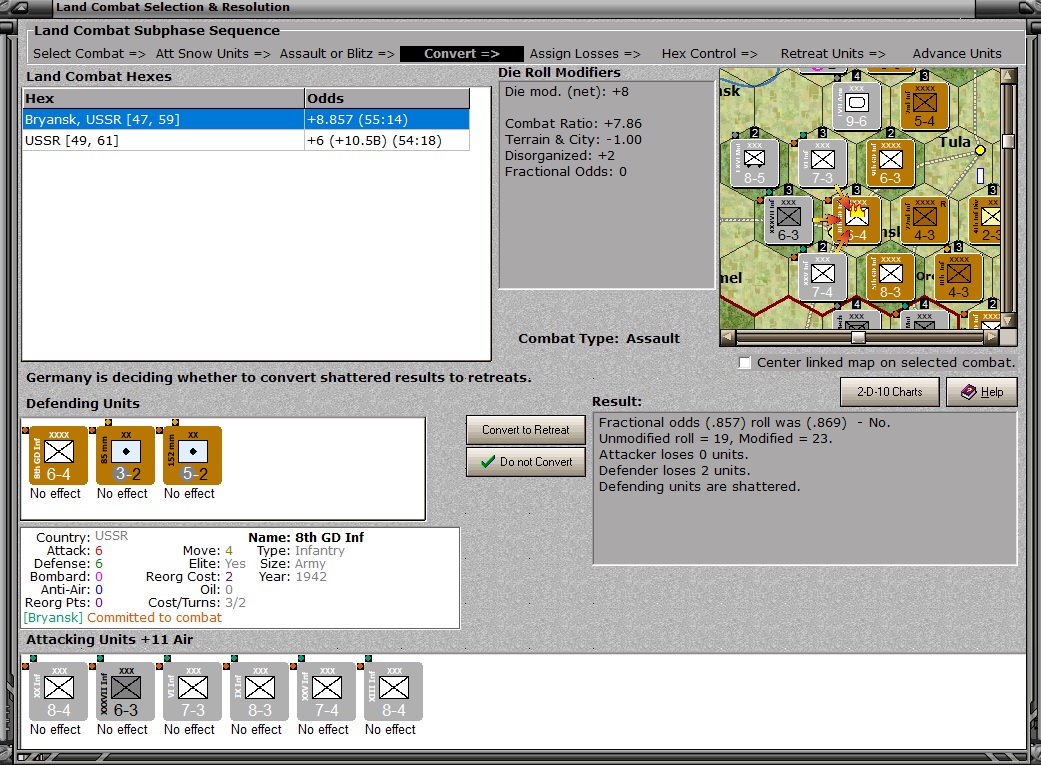
Task: Open Help
Action: coord(982,392)
